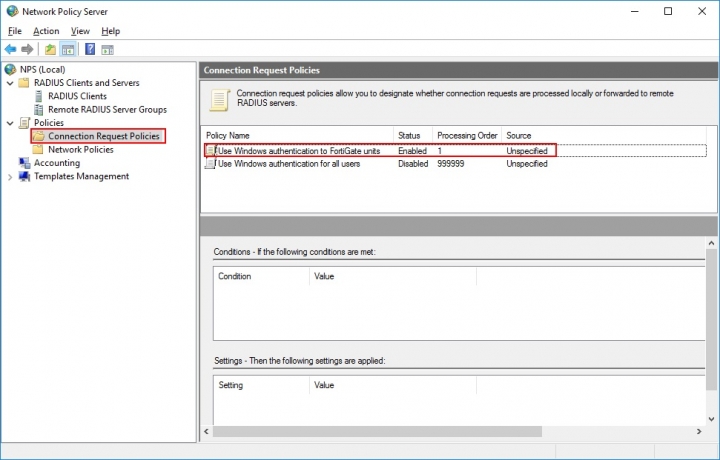The height and width of the screenshot is (460, 720).
Task: Click the up one level folder icon
Action: (x=50, y=49)
